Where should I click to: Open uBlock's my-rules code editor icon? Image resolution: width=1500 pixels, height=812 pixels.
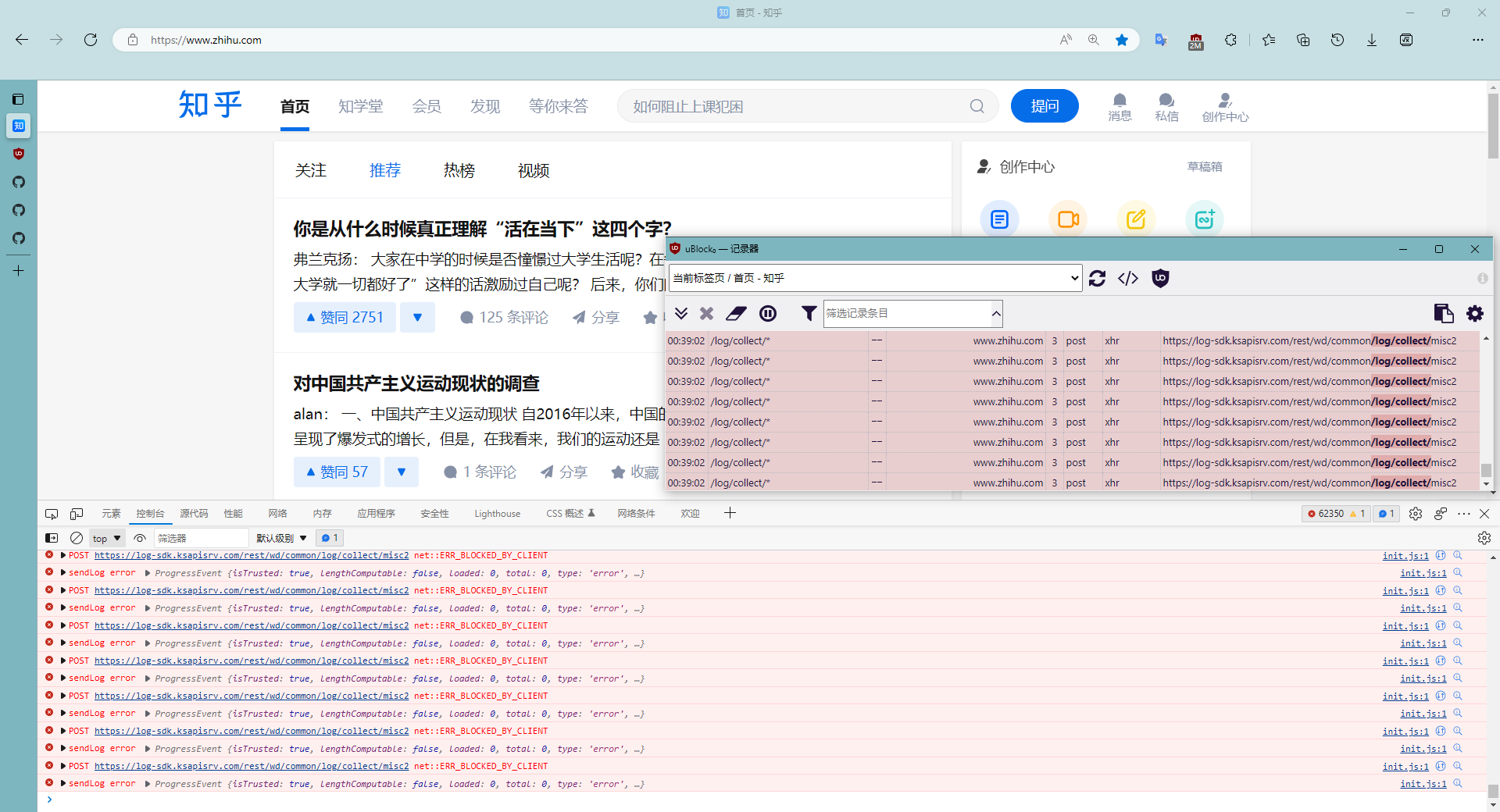click(x=1127, y=278)
